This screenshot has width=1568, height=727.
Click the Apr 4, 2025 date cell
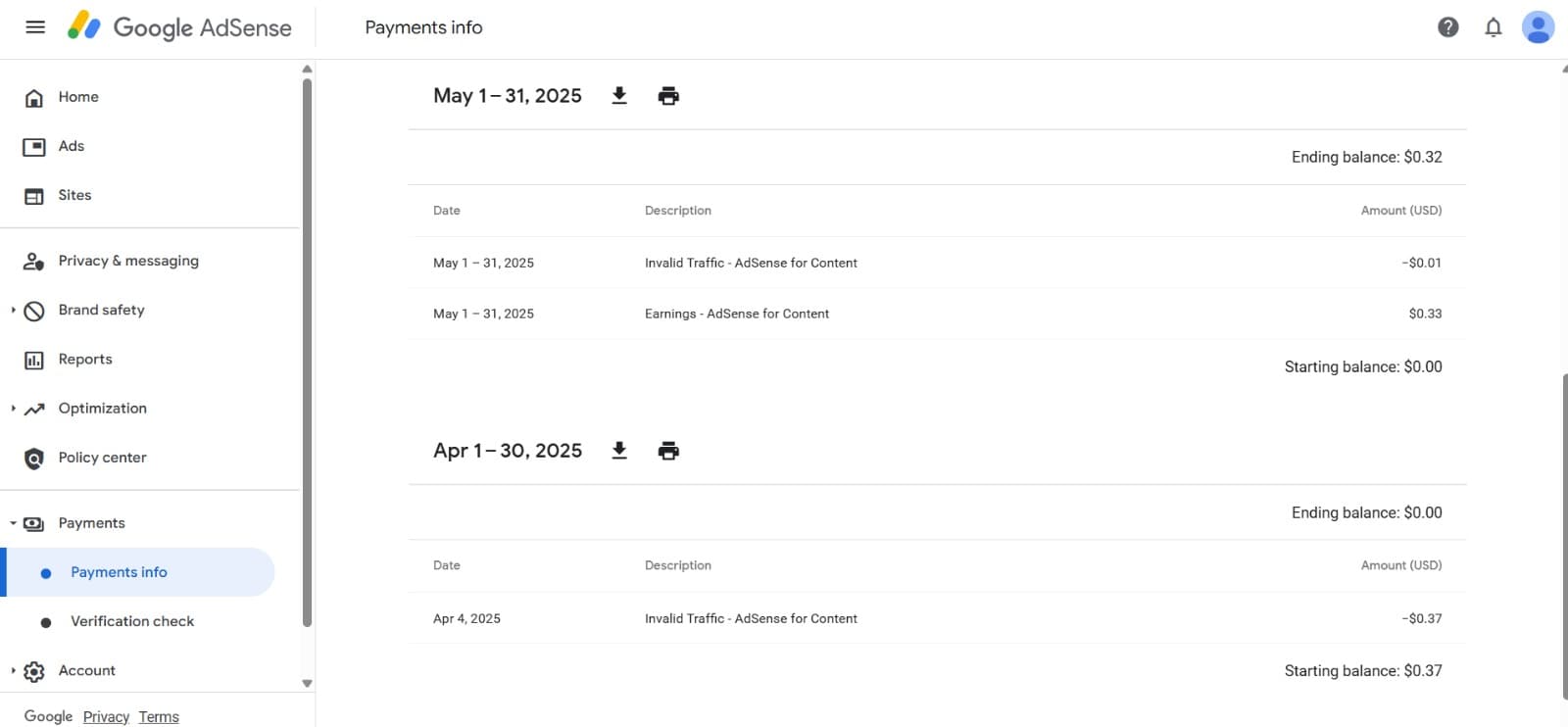pos(466,618)
